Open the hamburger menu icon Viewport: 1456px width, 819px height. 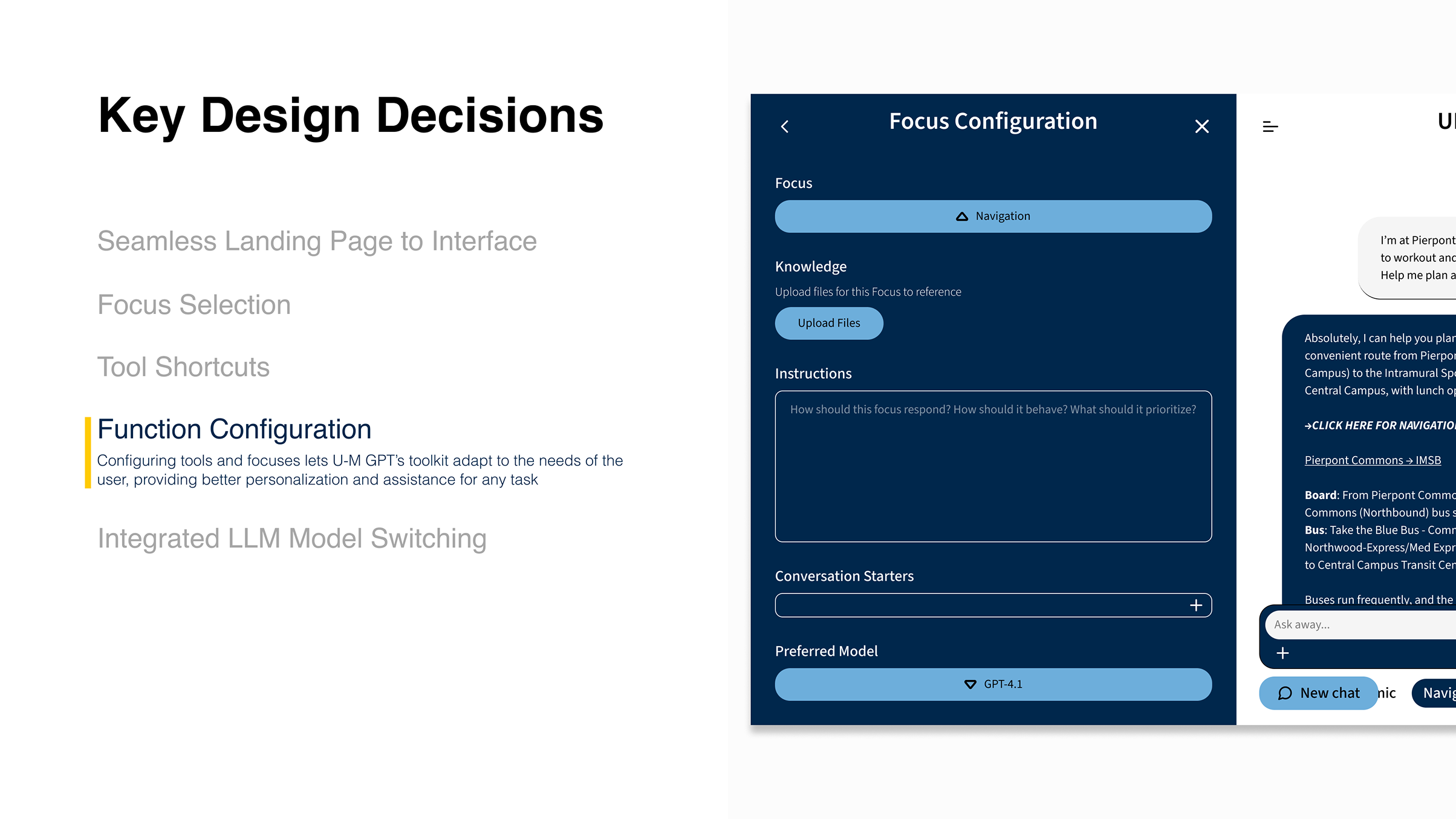tap(1270, 126)
